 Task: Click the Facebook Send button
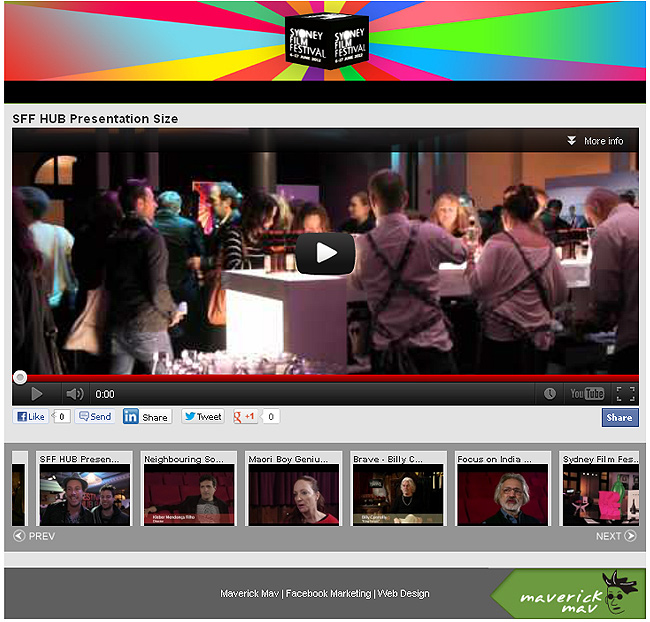click(x=95, y=416)
